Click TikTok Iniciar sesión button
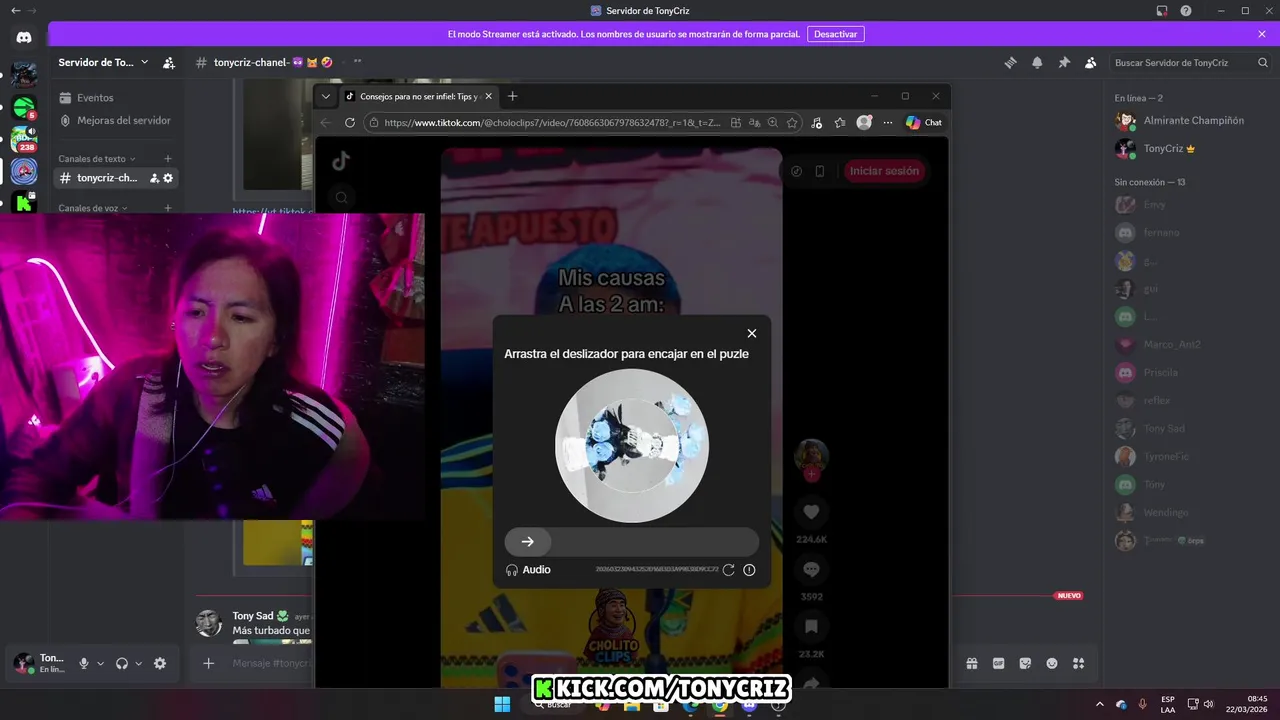The image size is (1280, 720). (x=884, y=171)
